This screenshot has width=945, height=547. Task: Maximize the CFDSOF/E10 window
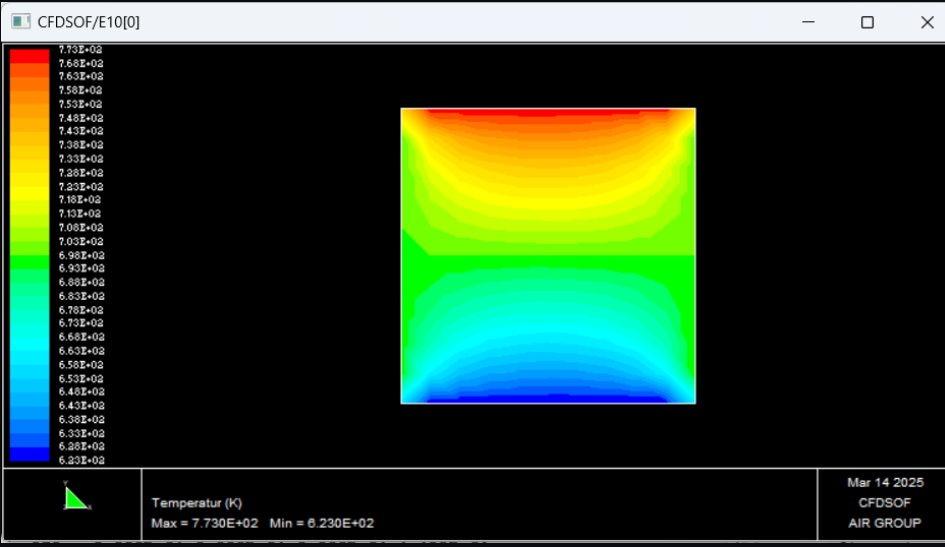tap(867, 22)
